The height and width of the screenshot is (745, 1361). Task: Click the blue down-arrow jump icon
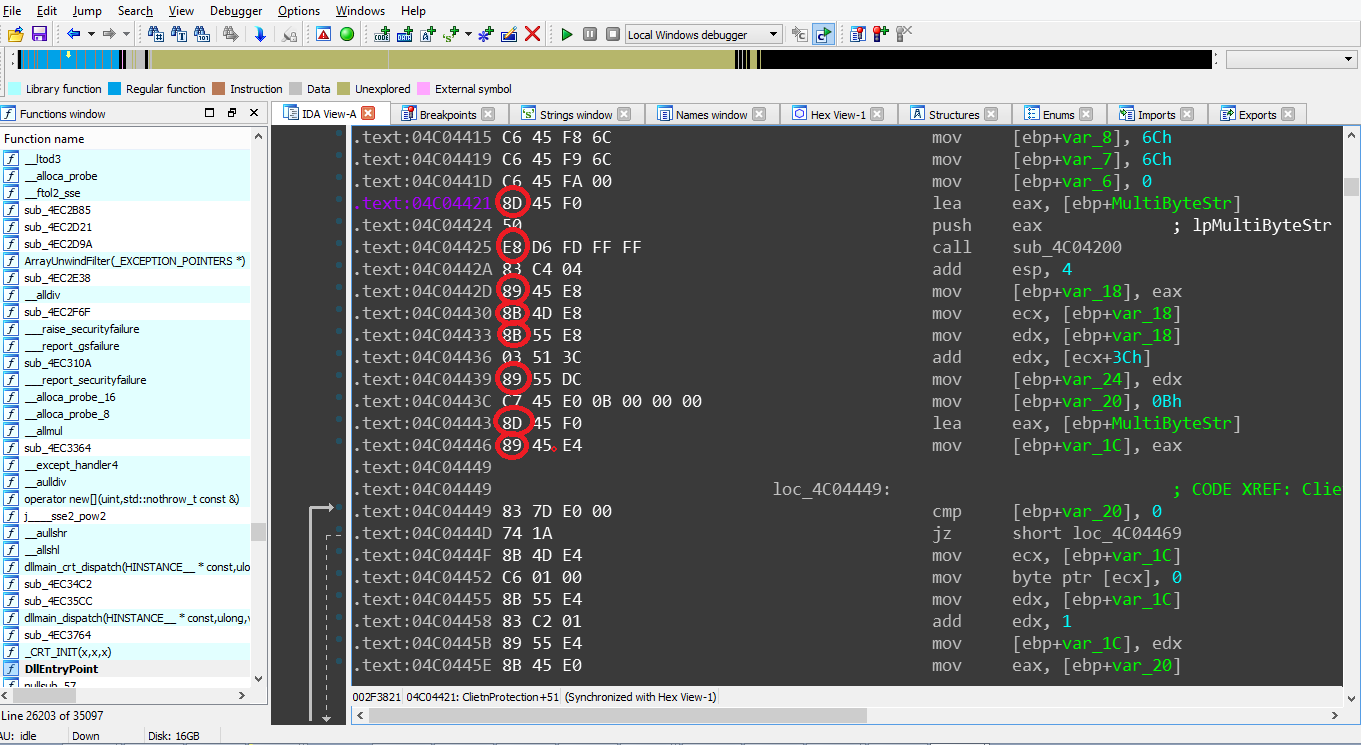pos(260,34)
